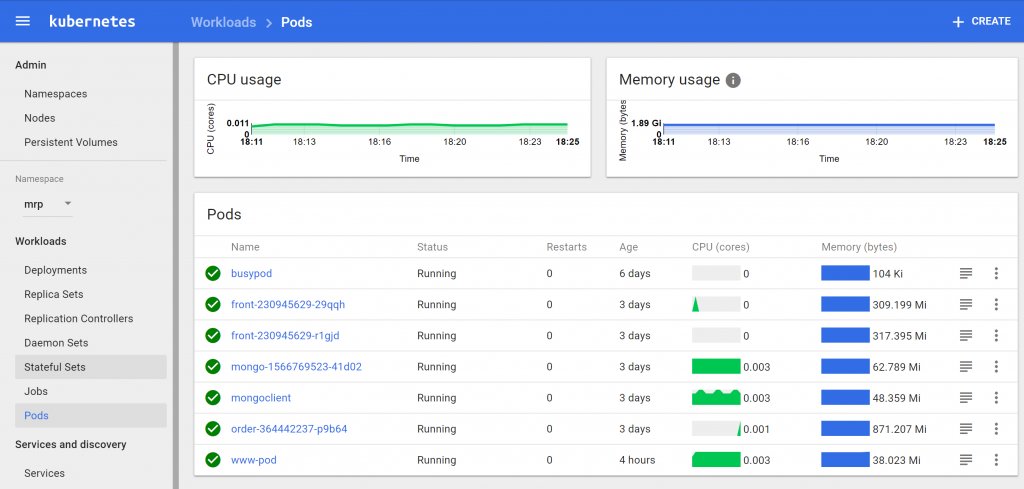
Task: Click the Restarts column header
Action: (567, 247)
